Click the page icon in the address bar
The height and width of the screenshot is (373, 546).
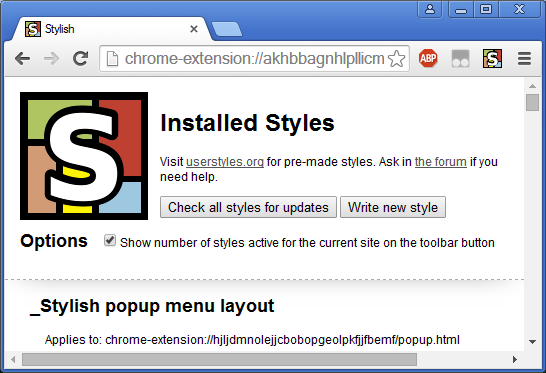click(x=112, y=59)
